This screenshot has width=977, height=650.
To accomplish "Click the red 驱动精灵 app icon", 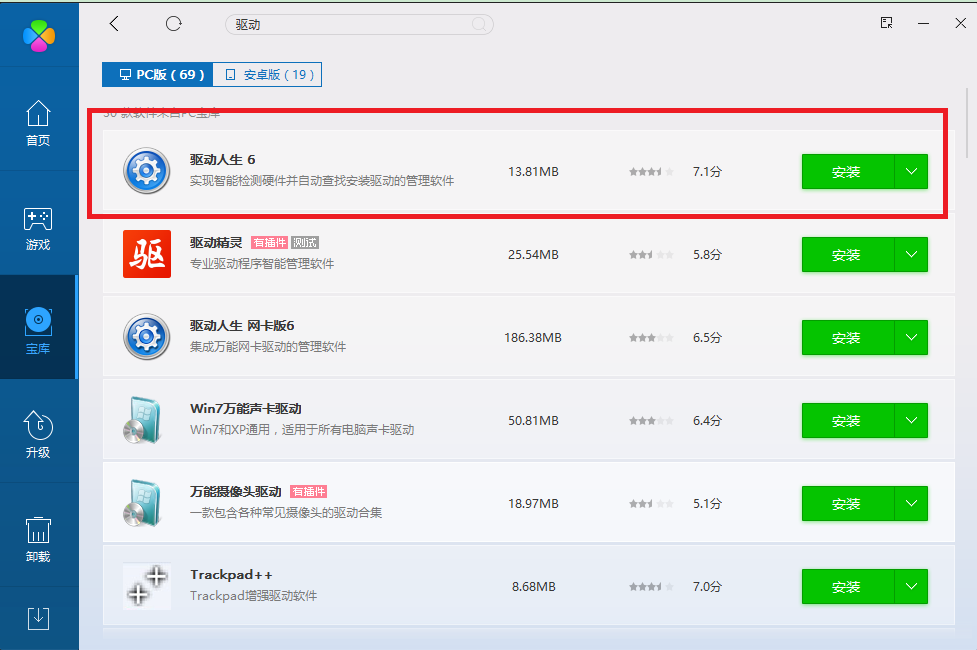I will [146, 254].
